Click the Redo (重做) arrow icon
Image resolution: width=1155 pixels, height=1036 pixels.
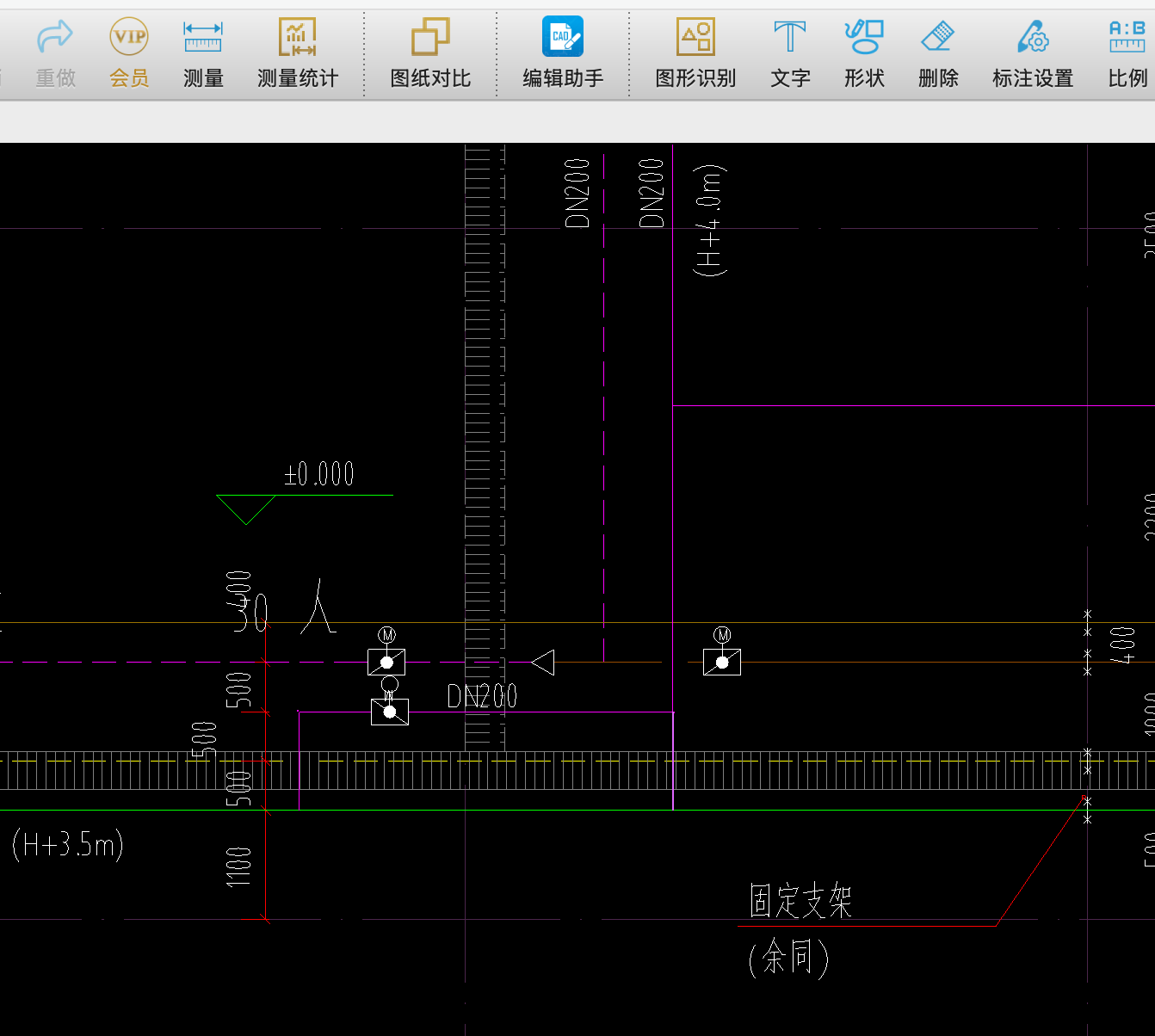(55, 38)
